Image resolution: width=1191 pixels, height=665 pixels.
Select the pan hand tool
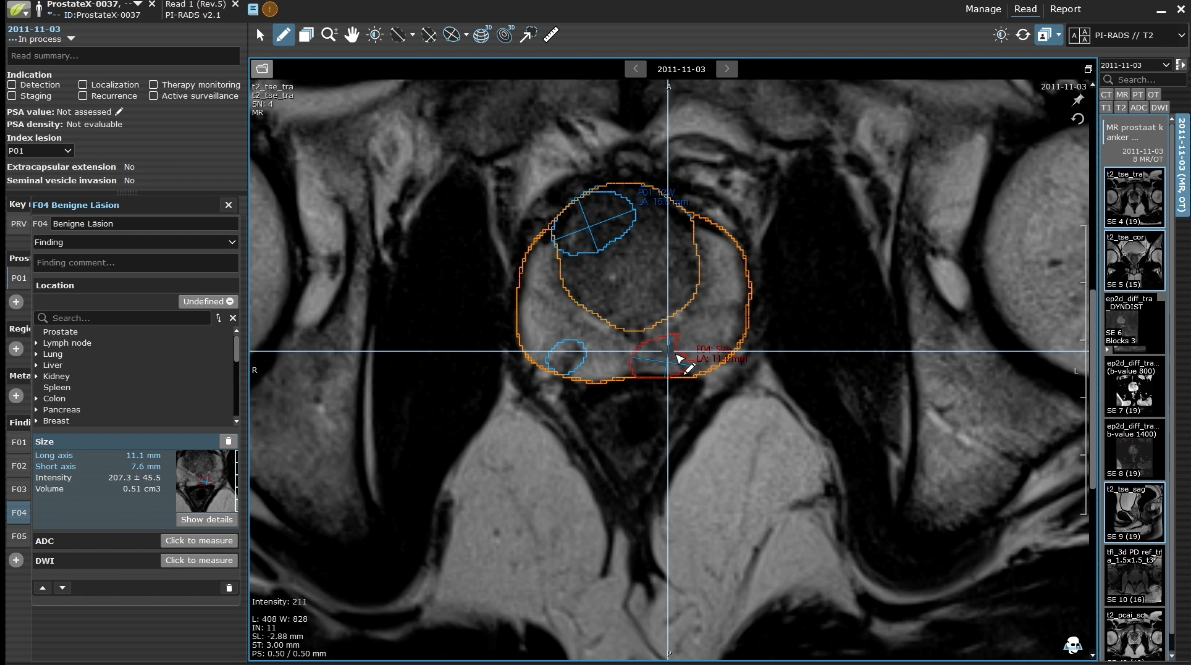[x=352, y=35]
